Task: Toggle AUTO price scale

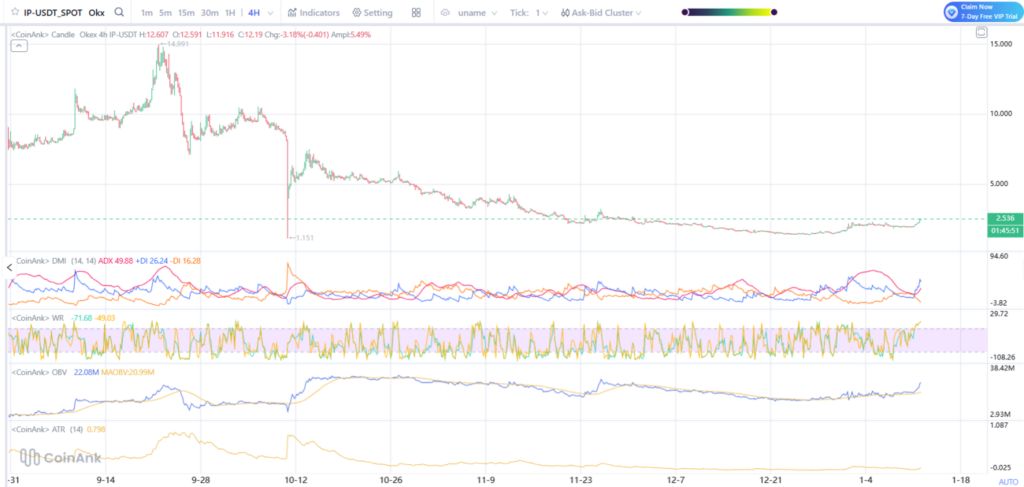Action: [x=1008, y=481]
